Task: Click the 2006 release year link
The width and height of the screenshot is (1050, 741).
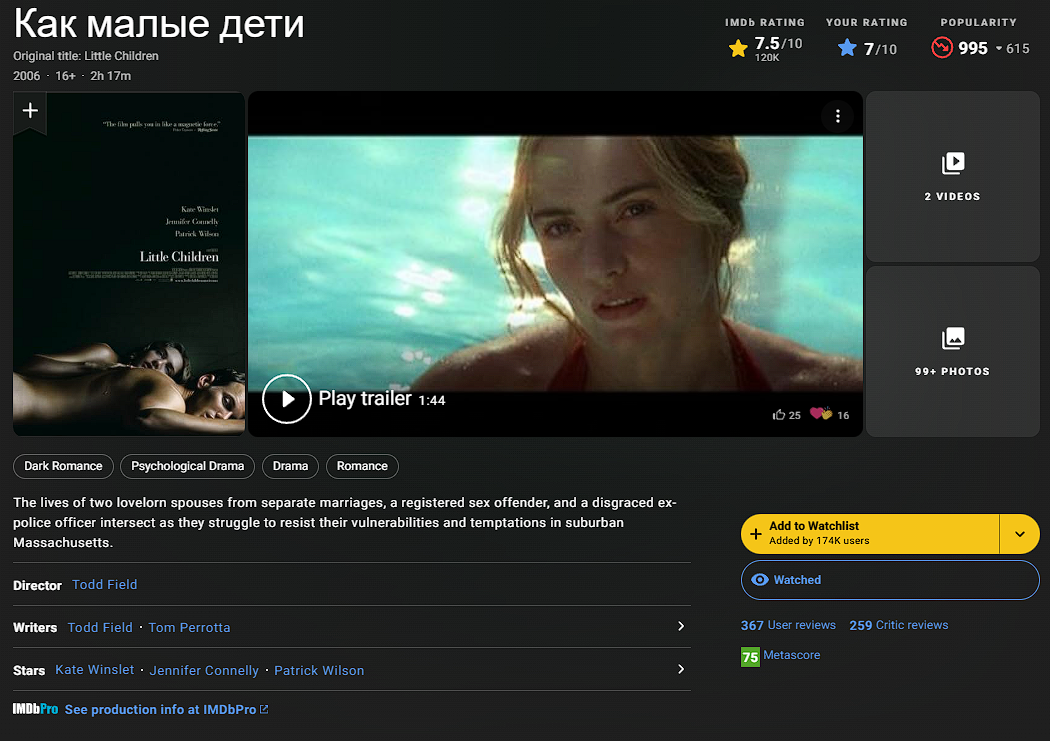Action: pyautogui.click(x=27, y=76)
